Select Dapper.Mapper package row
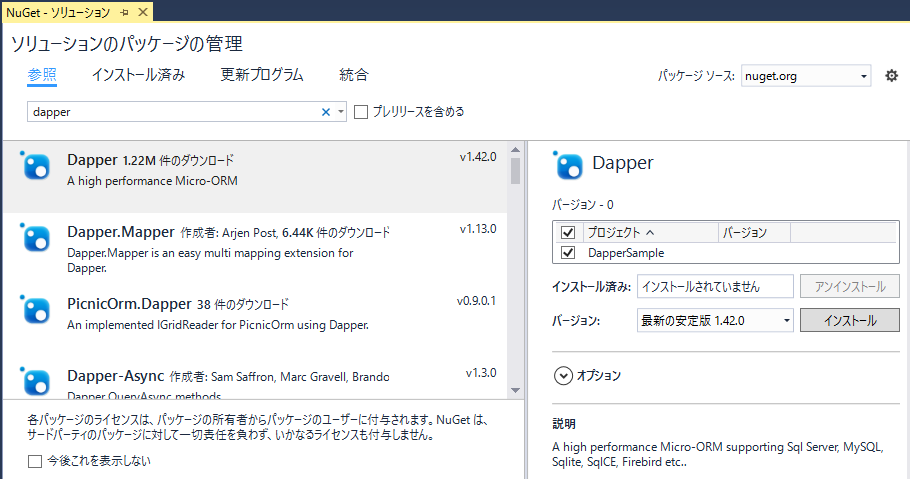The width and height of the screenshot is (910, 479). click(x=254, y=248)
